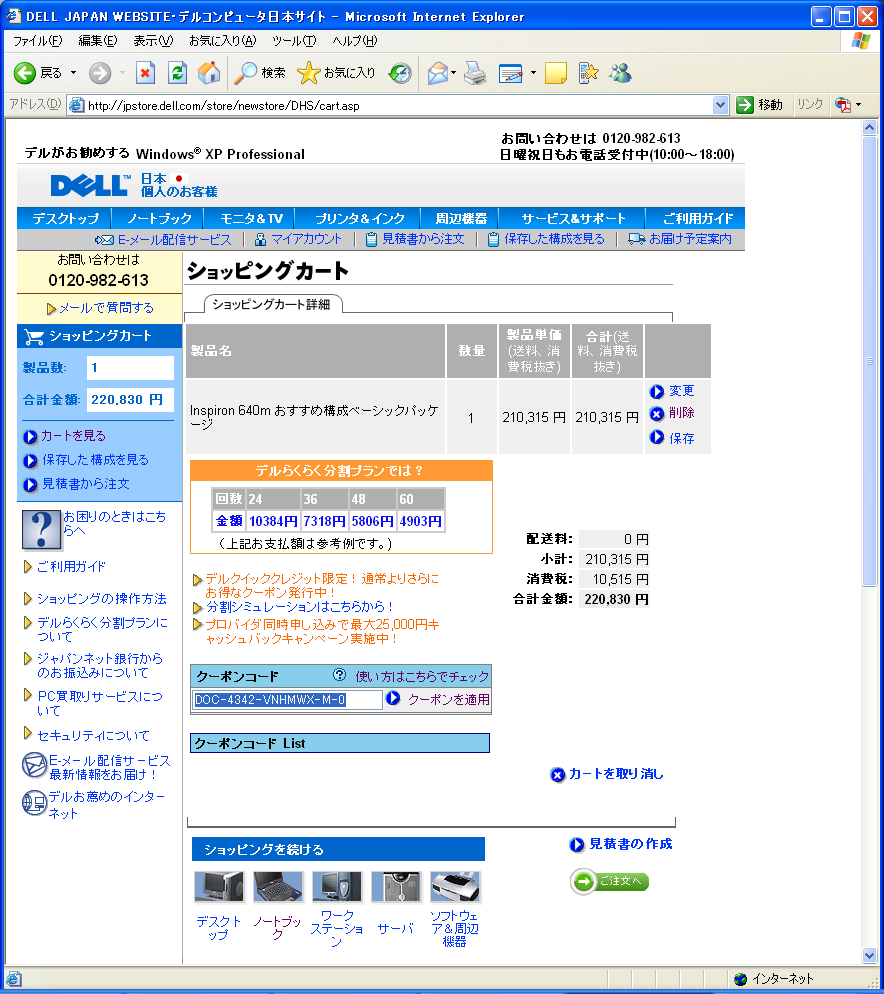Click the Server category computer icon
This screenshot has width=884, height=994.
point(396,887)
